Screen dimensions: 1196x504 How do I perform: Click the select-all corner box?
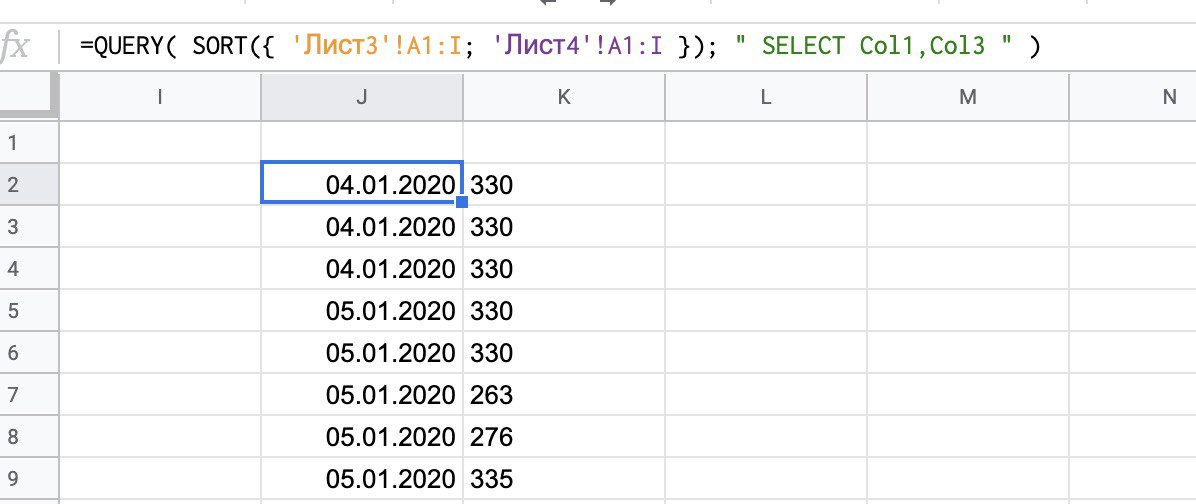(29, 97)
